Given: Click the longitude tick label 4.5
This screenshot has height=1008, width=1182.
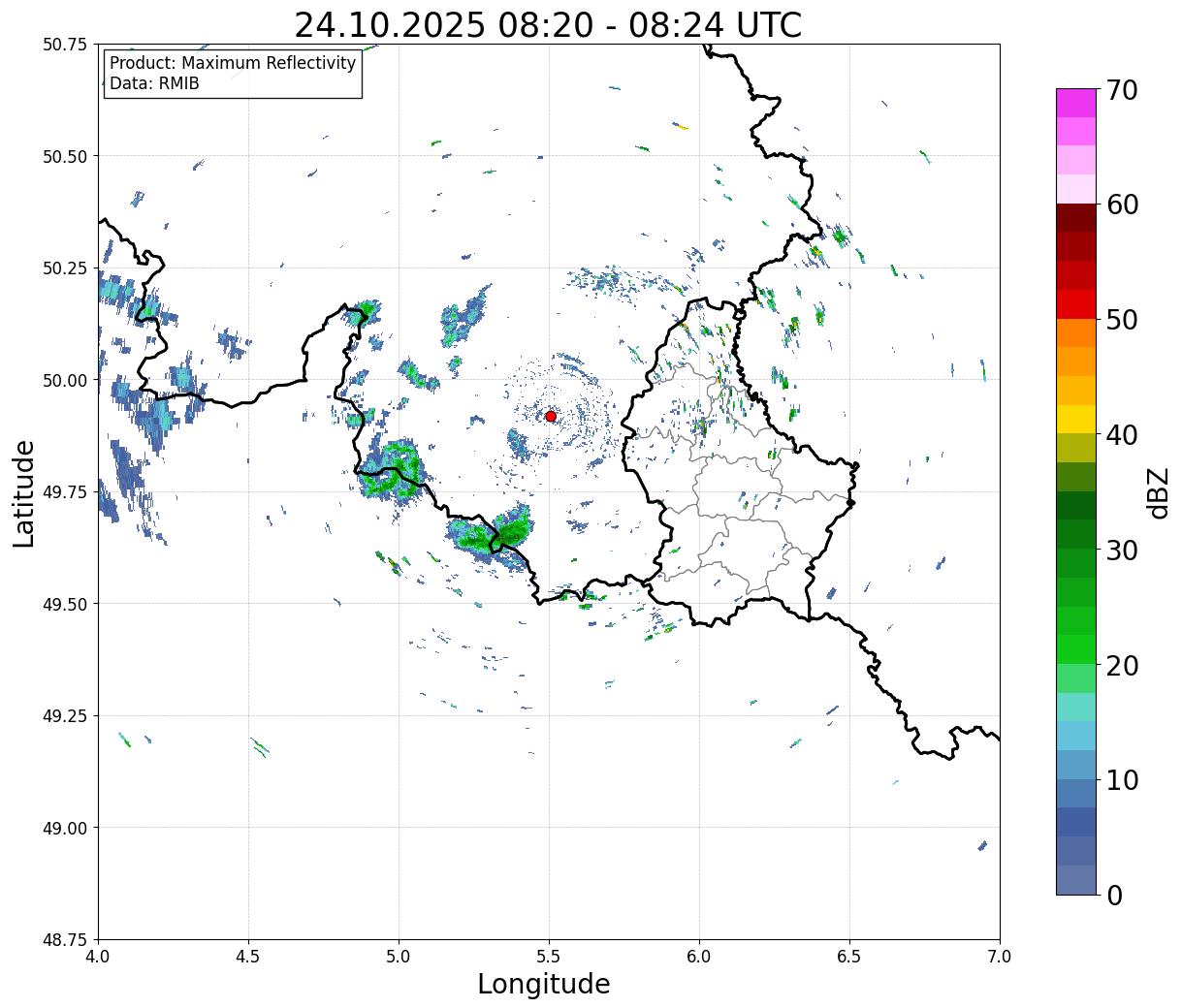Looking at the screenshot, I should coord(248,957).
